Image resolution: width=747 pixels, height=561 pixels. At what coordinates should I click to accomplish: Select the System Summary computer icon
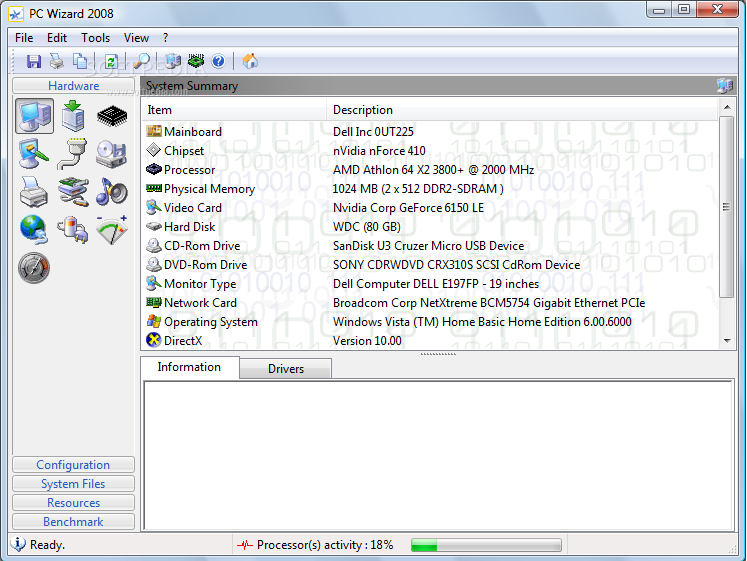[34, 116]
